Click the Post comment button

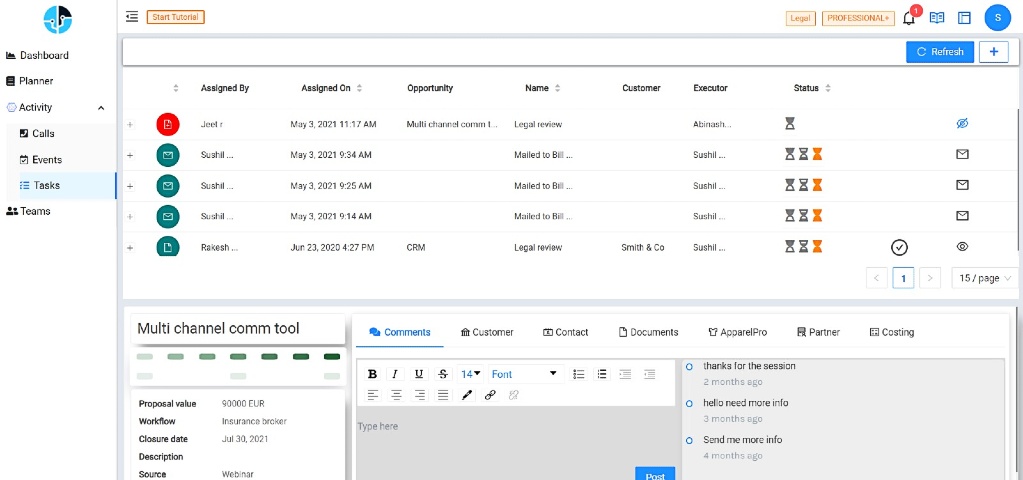pyautogui.click(x=655, y=474)
